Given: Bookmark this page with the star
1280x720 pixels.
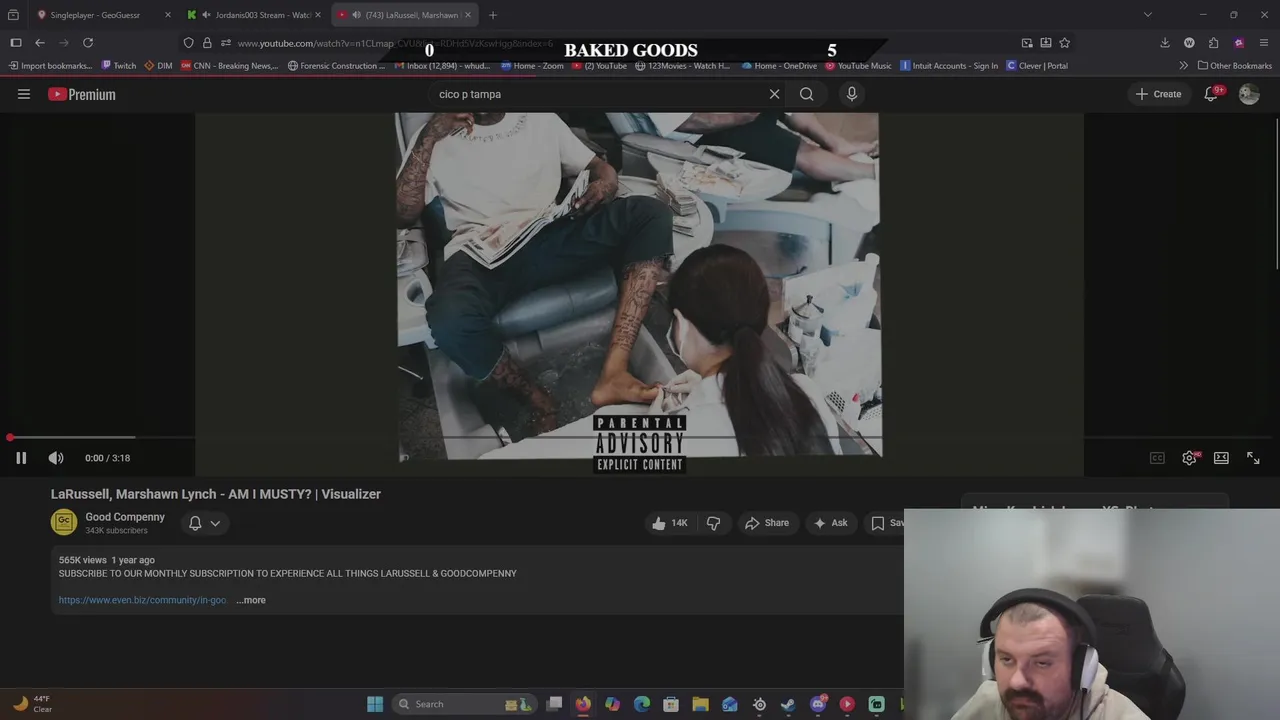Looking at the screenshot, I should click(1064, 43).
